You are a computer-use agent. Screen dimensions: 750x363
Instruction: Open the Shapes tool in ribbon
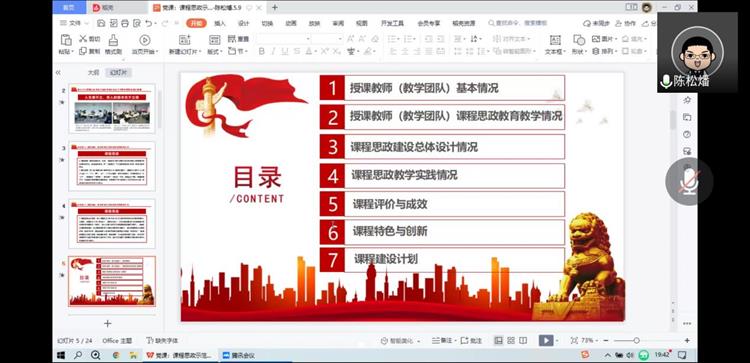click(579, 40)
